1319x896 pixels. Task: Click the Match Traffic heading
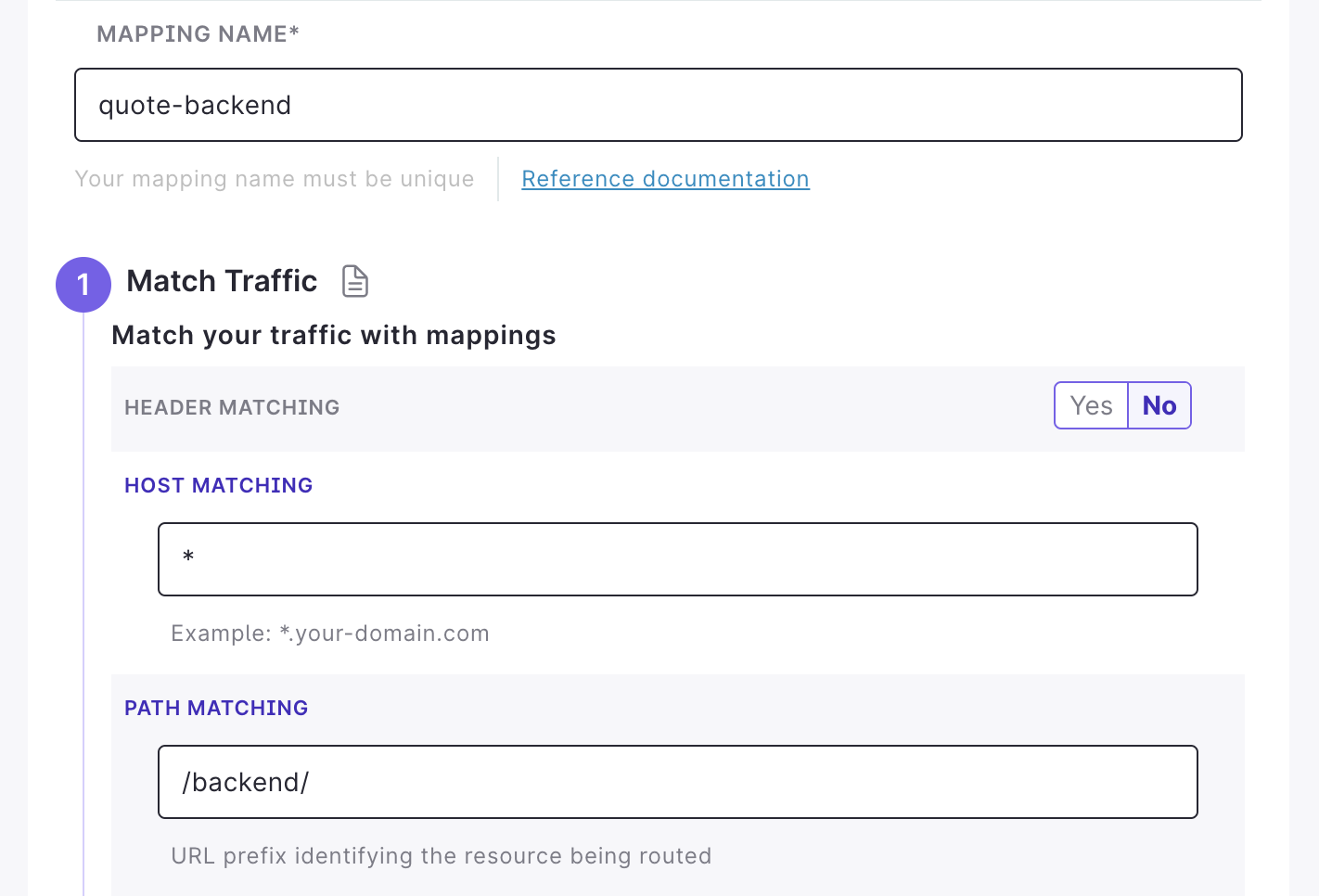(x=222, y=280)
